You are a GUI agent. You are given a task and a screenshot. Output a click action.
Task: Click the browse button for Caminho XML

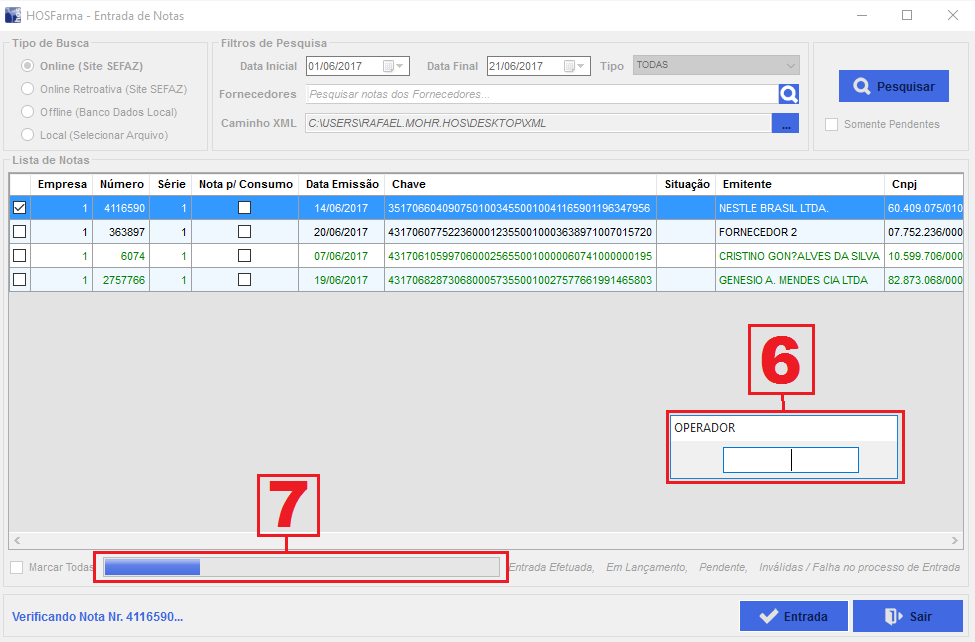tap(785, 124)
